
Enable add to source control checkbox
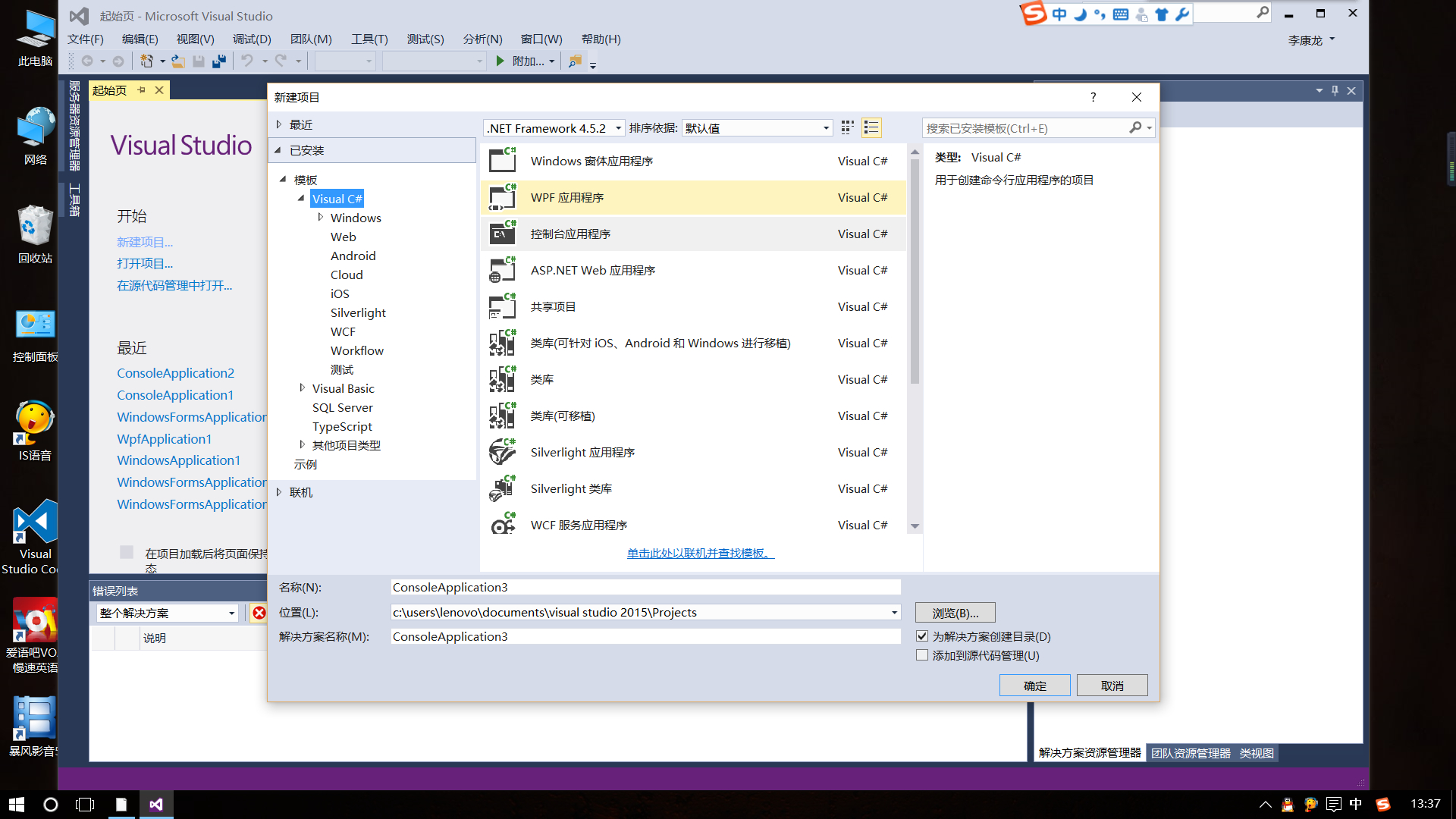pyautogui.click(x=922, y=655)
